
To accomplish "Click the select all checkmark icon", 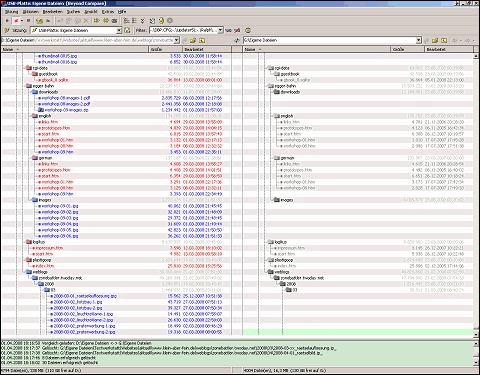I will [143, 21].
